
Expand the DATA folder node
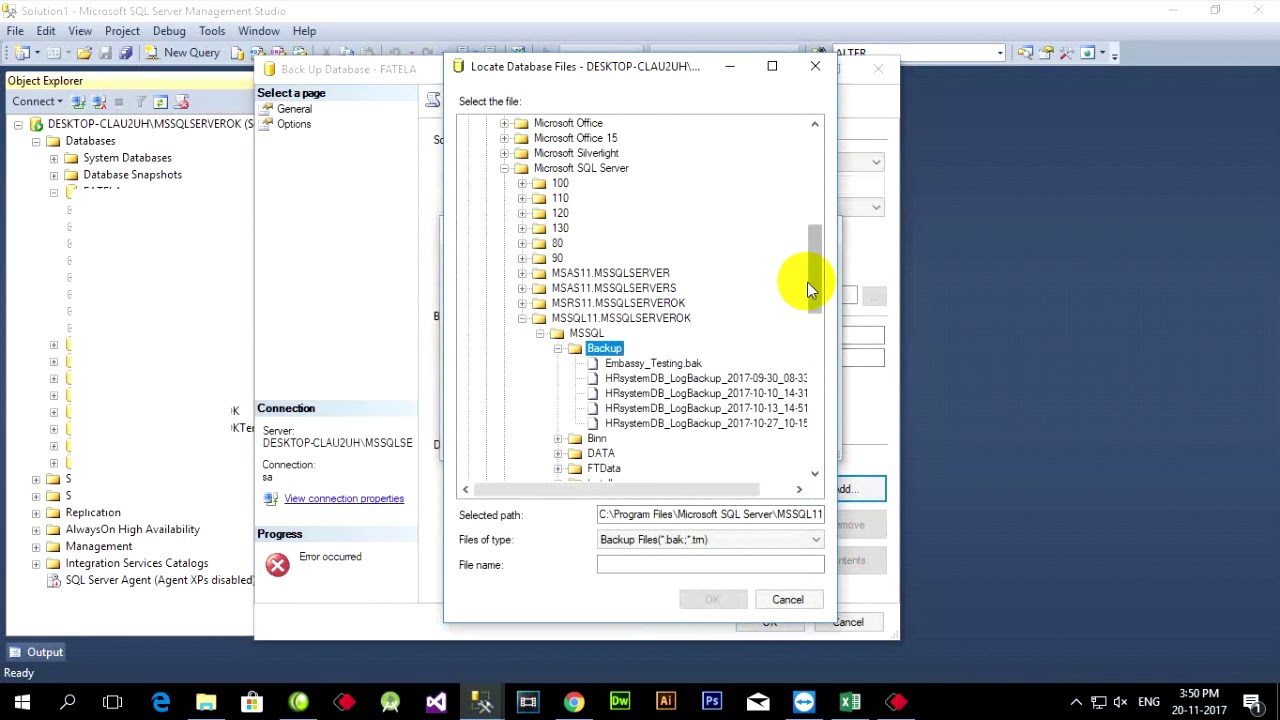click(x=558, y=453)
